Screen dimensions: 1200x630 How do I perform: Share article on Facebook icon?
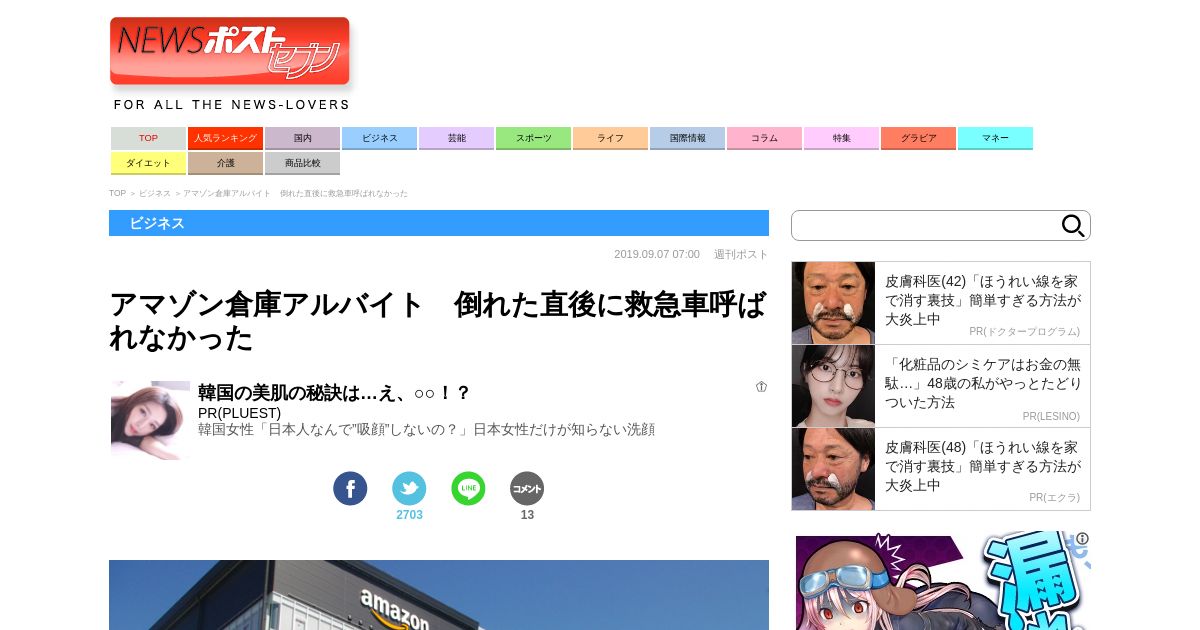[x=350, y=488]
